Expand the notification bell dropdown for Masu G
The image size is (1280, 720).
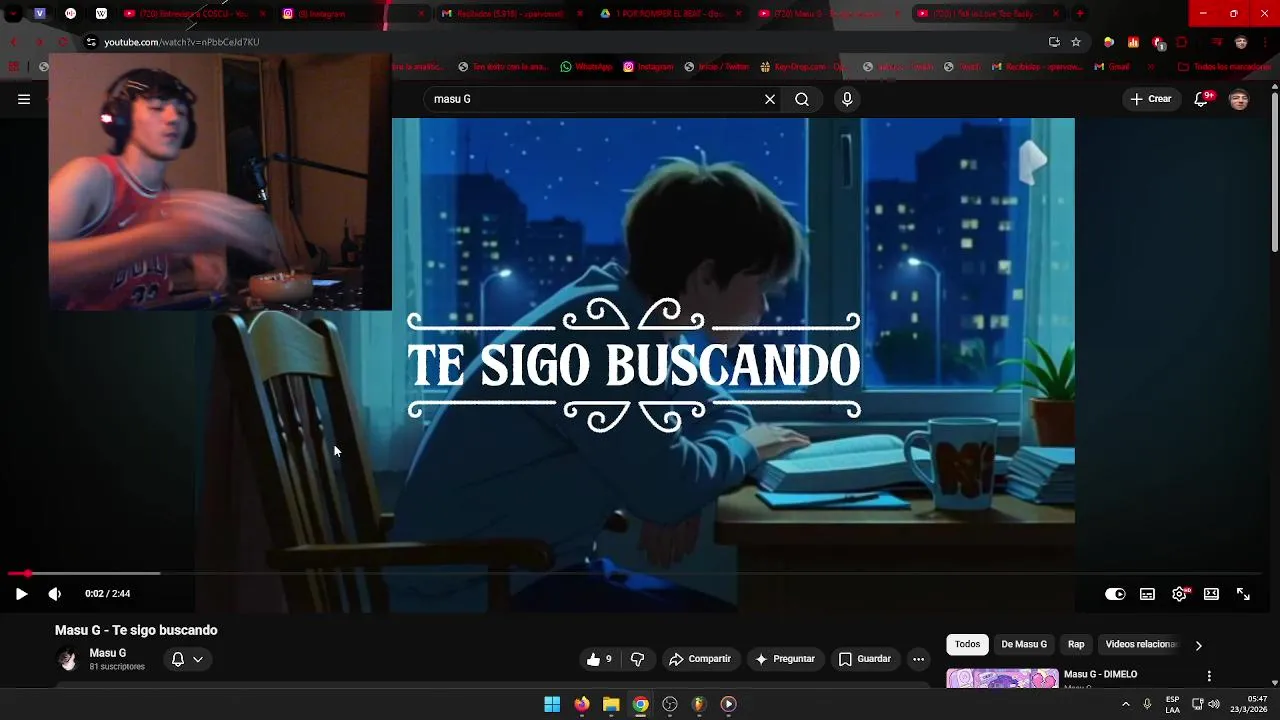click(x=187, y=659)
